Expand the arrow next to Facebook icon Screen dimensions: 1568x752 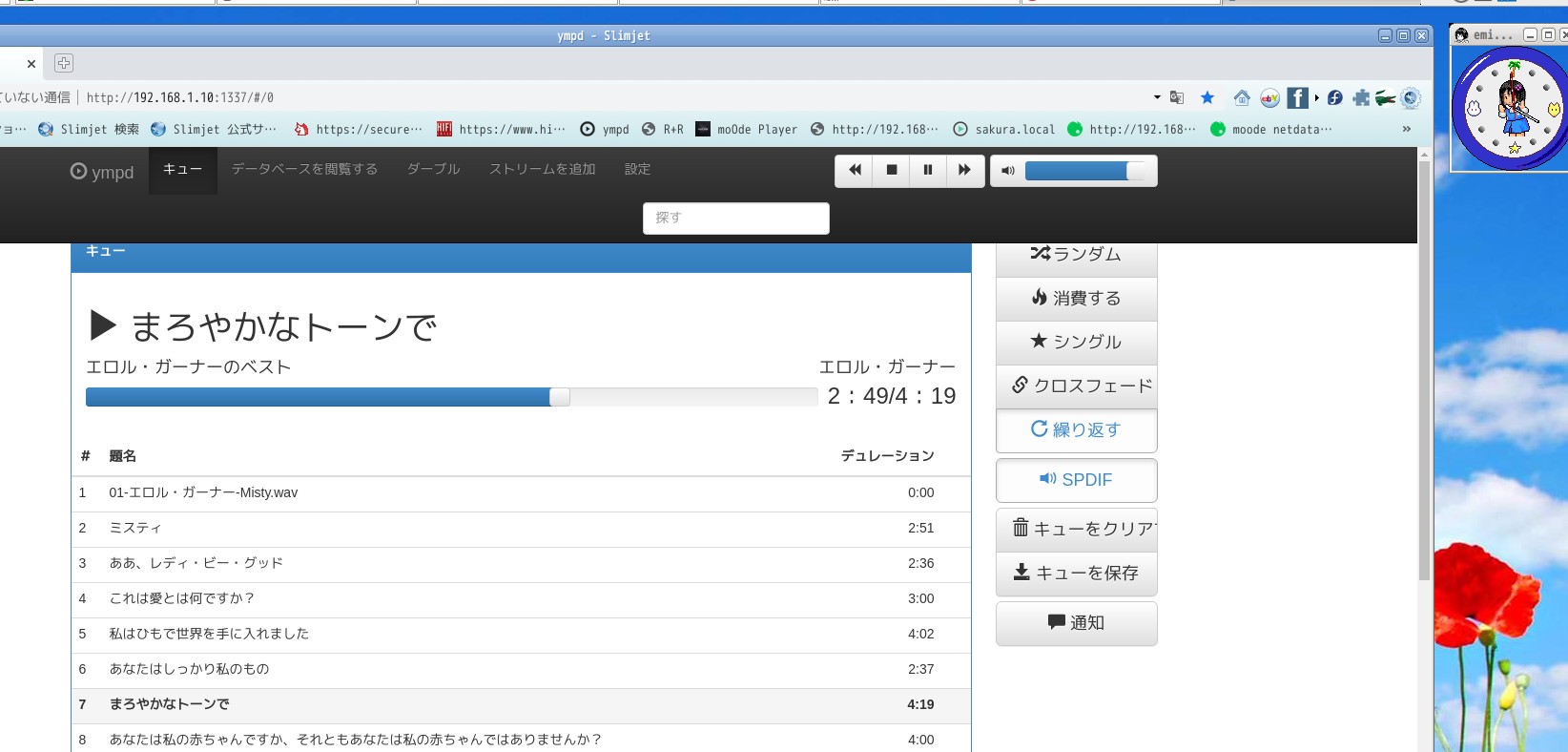click(x=1317, y=97)
